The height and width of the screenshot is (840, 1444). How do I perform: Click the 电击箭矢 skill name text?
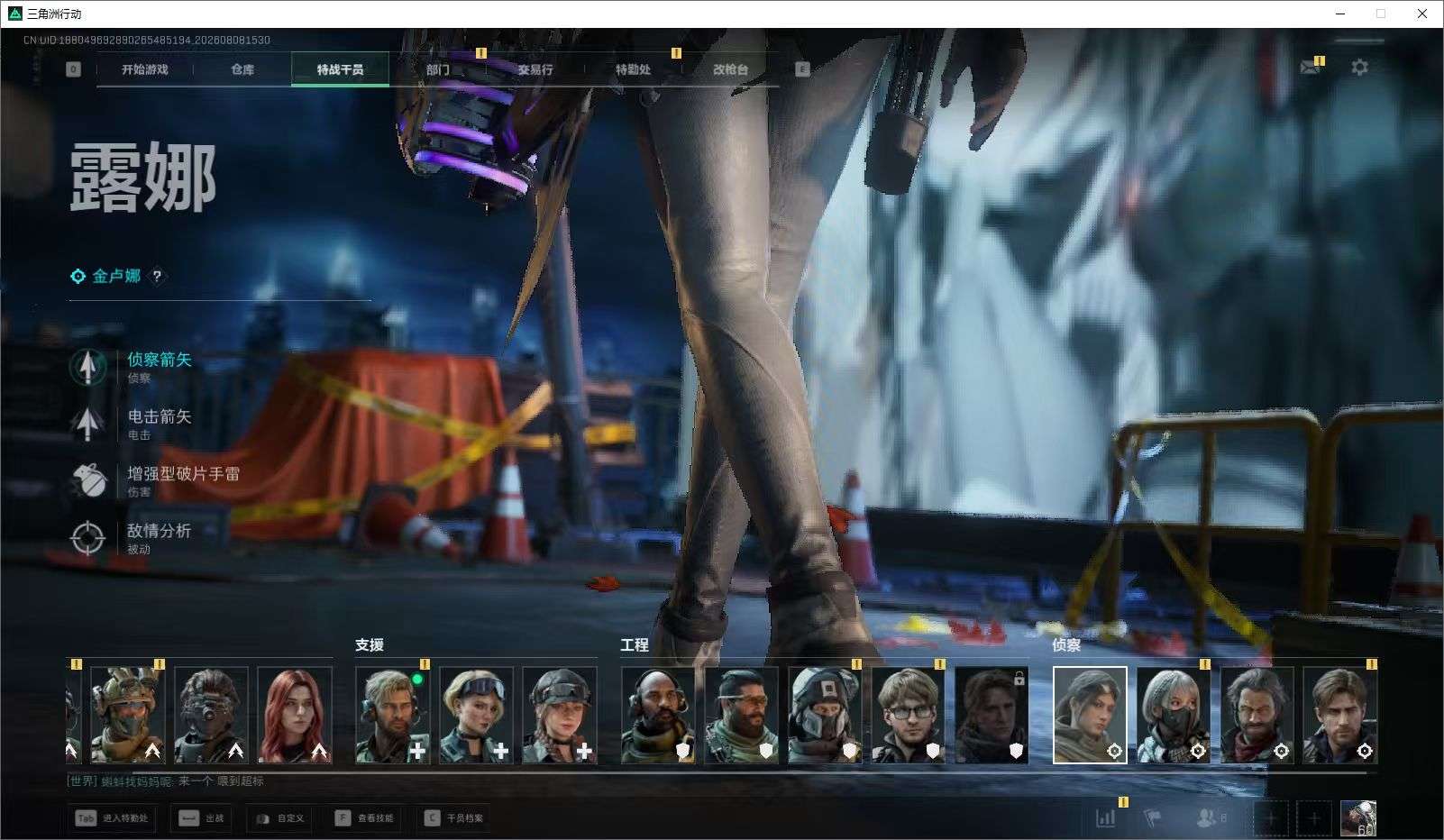click(160, 416)
